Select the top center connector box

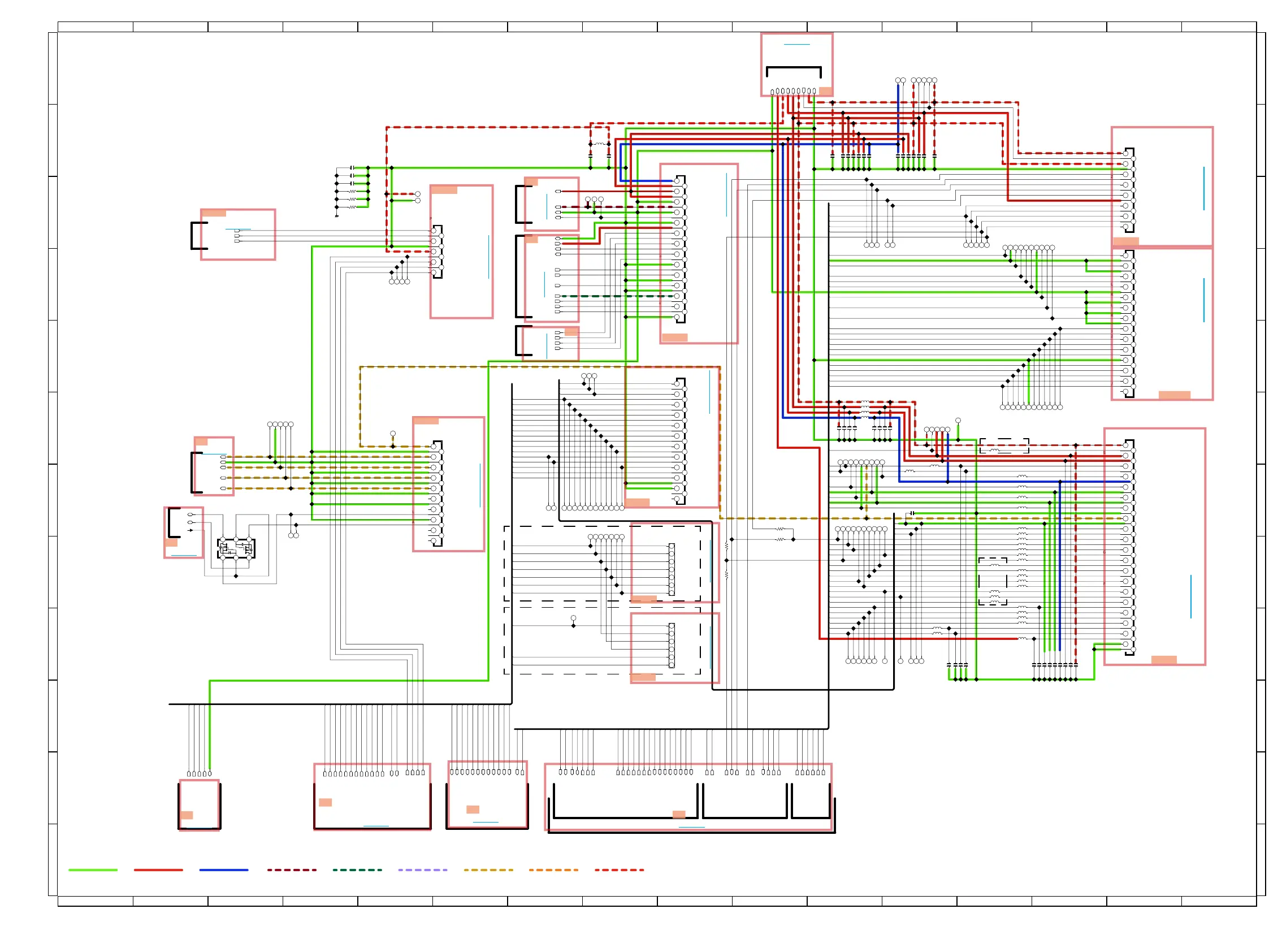tap(796, 58)
